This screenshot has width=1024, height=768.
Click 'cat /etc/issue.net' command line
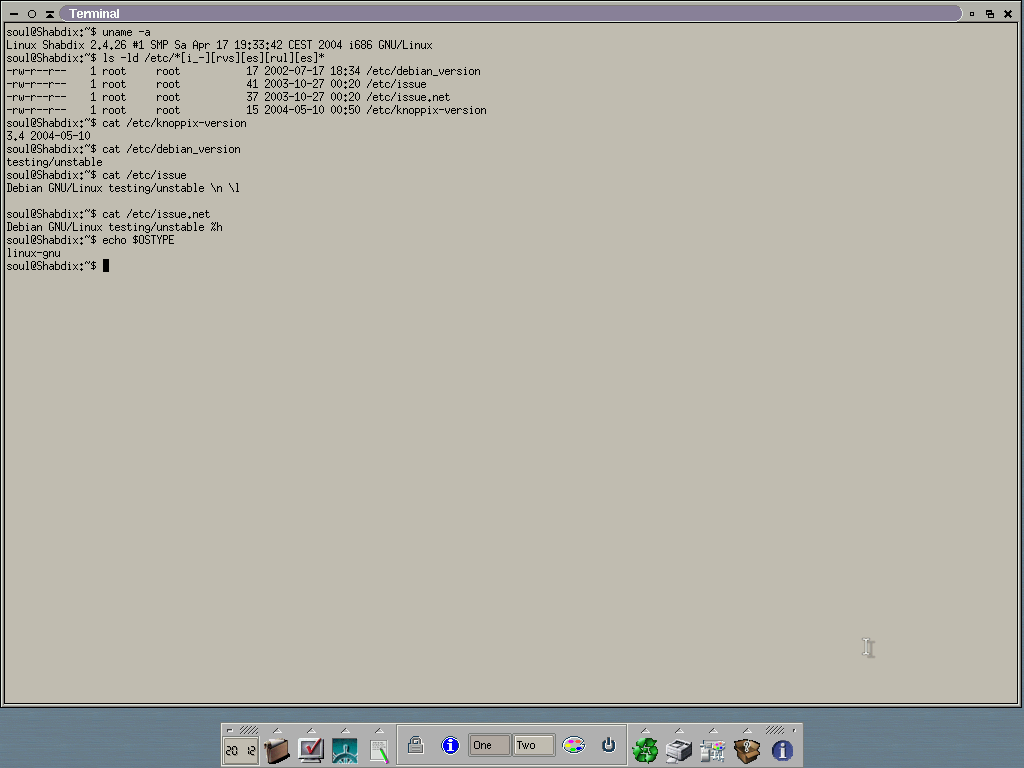pyautogui.click(x=108, y=214)
